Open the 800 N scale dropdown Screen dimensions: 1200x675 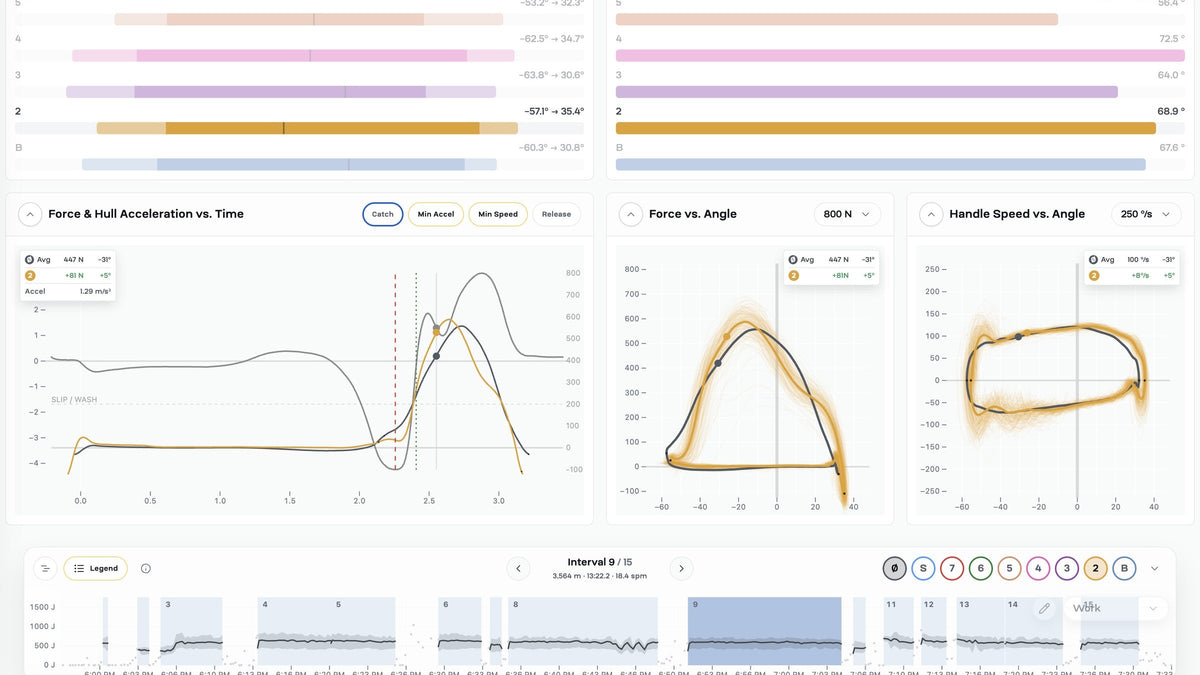(x=847, y=214)
